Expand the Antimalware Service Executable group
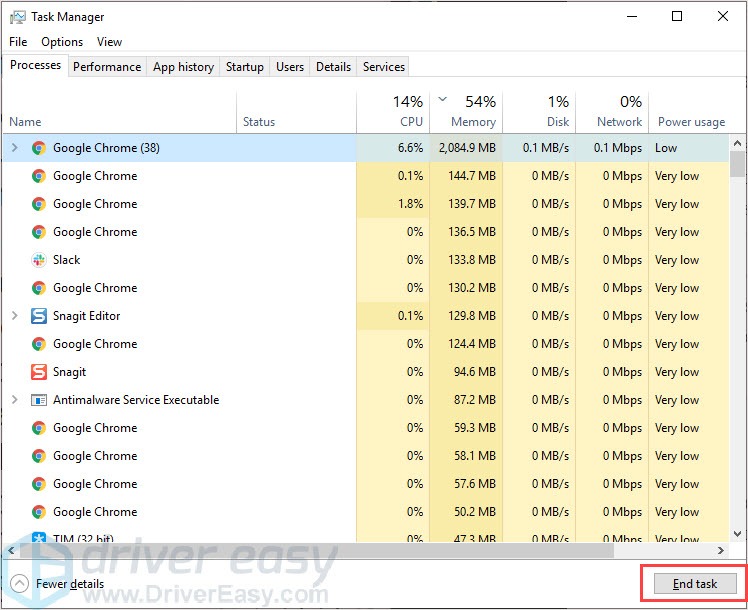This screenshot has height=610, width=748. click(x=14, y=400)
